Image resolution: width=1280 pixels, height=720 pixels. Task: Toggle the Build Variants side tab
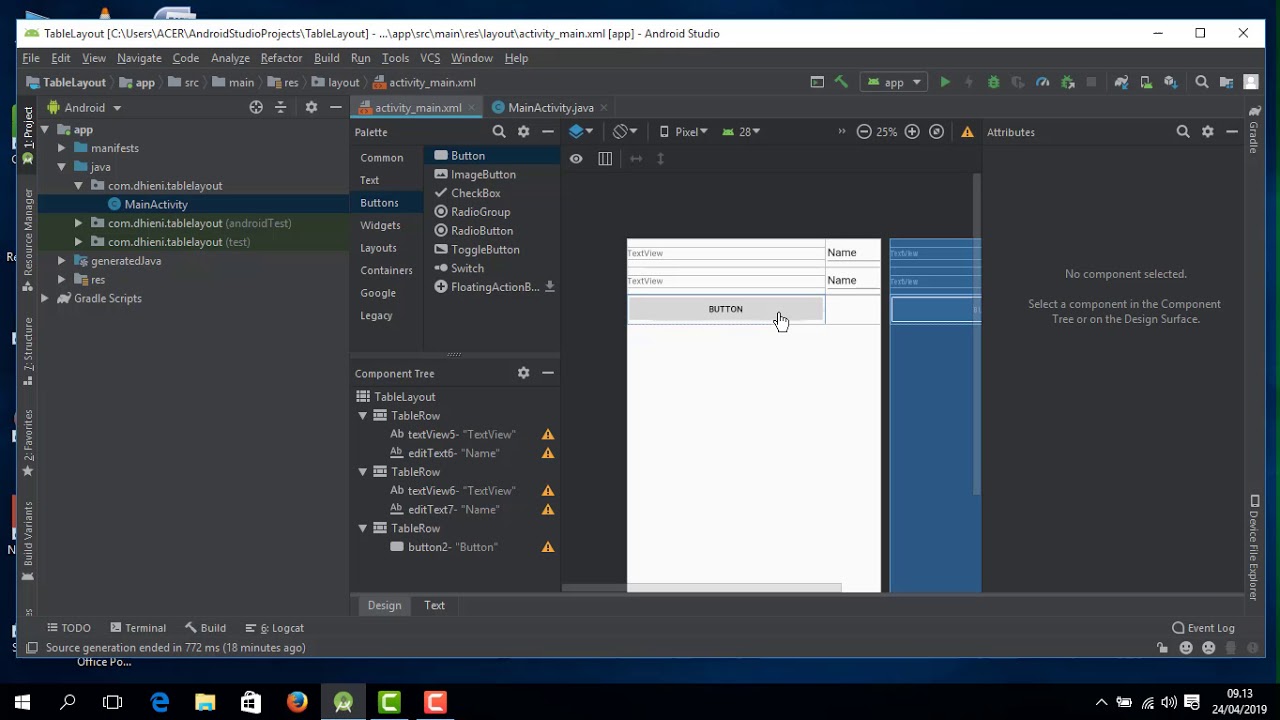[28, 541]
